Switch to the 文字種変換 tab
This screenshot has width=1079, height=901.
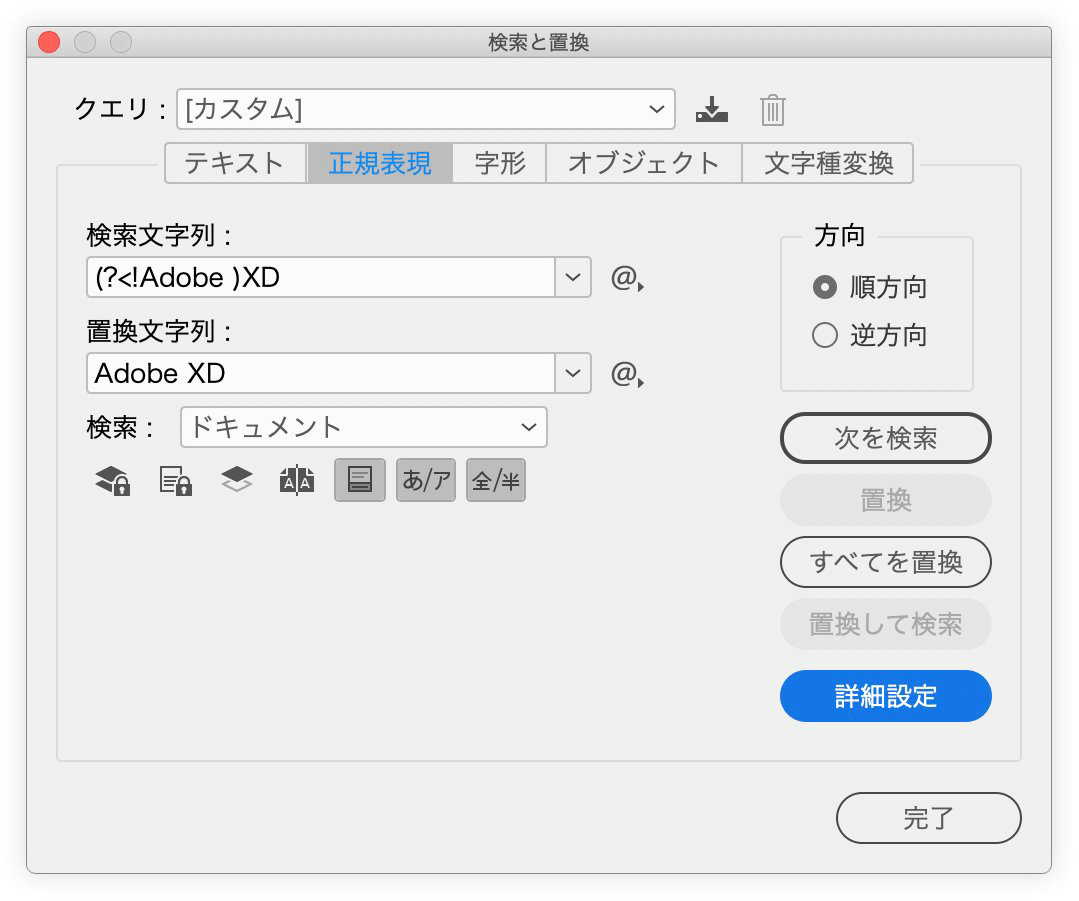point(828,163)
